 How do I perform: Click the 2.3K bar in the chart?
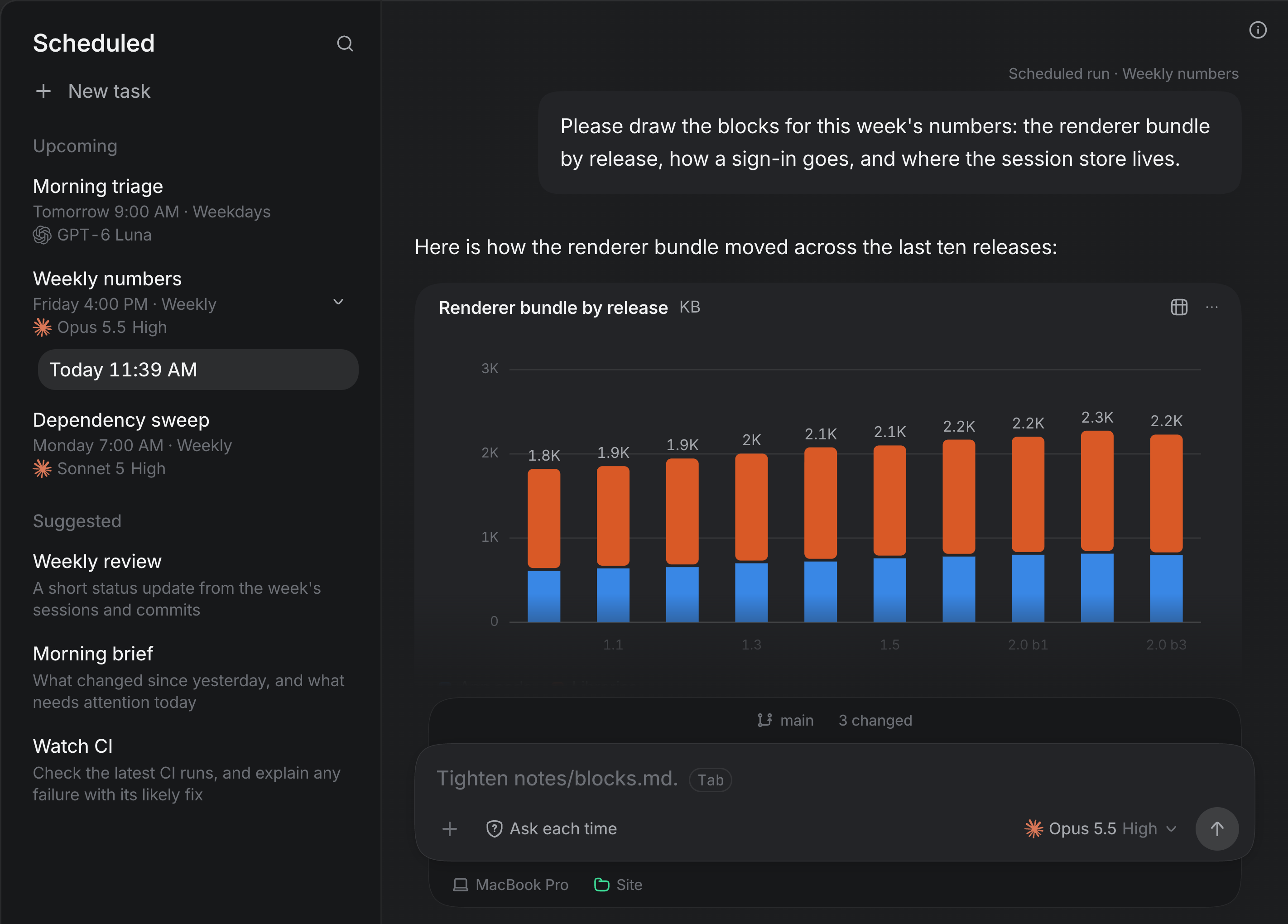(x=1096, y=526)
